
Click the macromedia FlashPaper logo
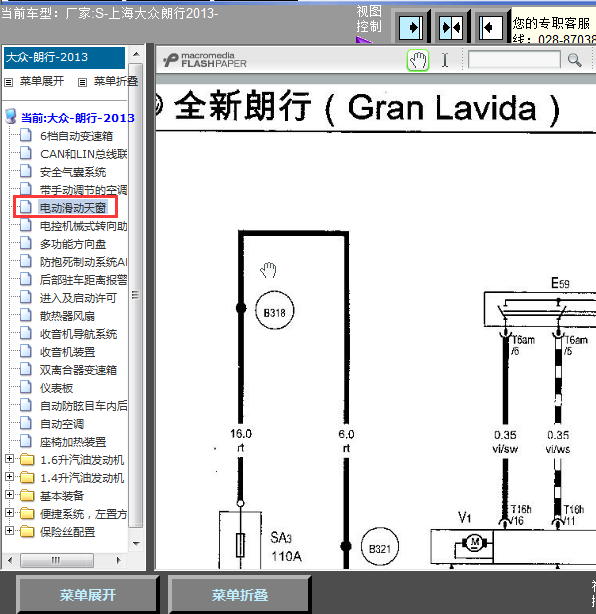click(205, 60)
